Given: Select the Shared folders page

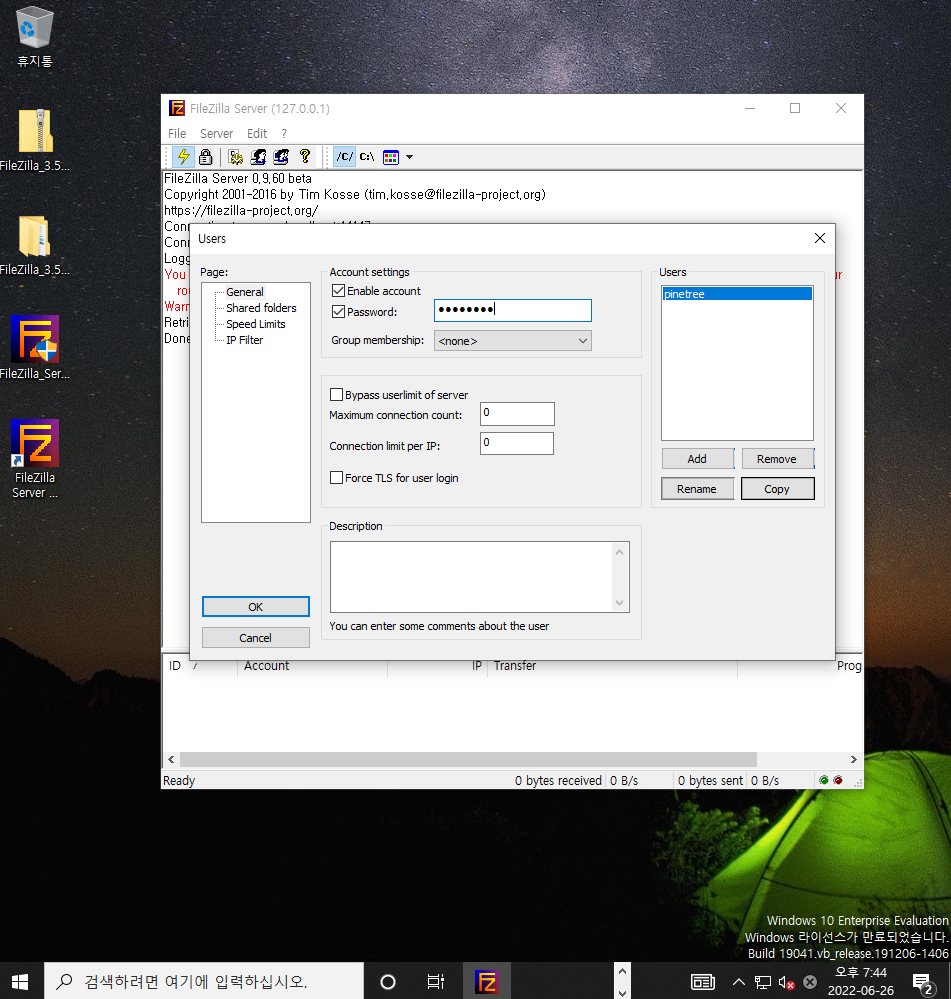Looking at the screenshot, I should [x=259, y=307].
